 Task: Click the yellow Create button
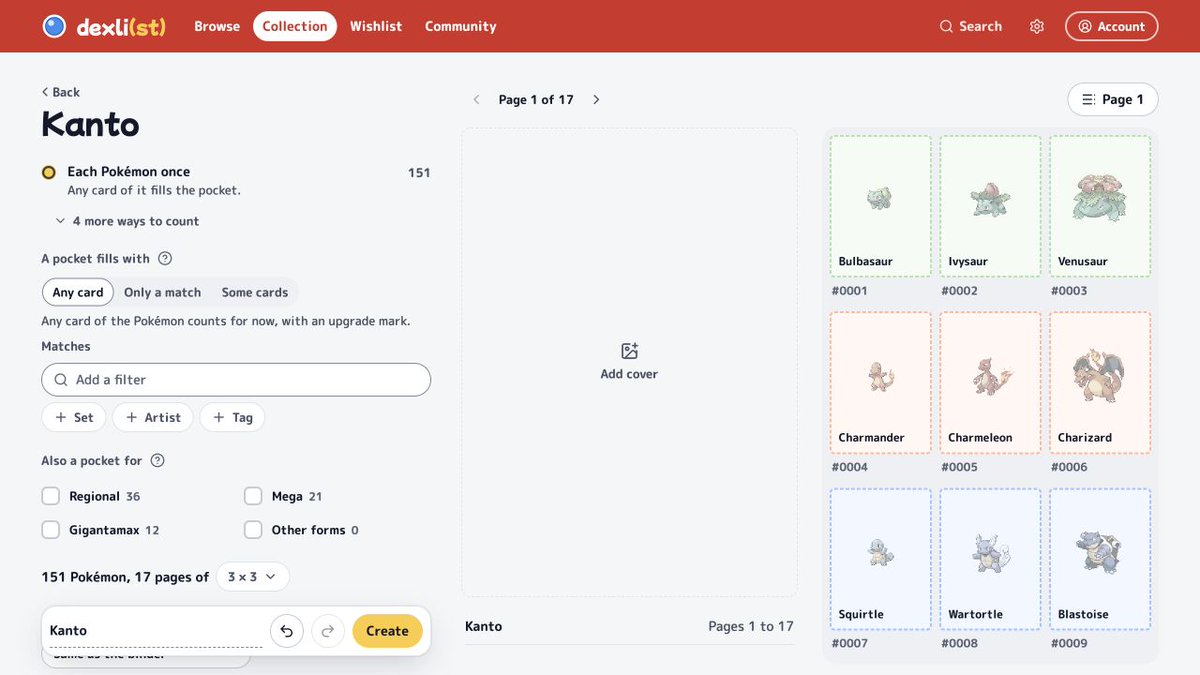pyautogui.click(x=387, y=631)
